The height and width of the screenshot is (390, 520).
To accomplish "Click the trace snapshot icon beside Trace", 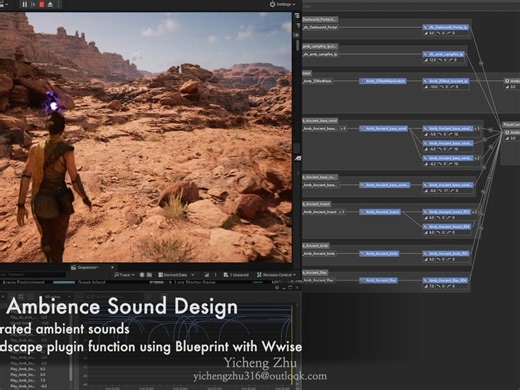I will [x=150, y=275].
